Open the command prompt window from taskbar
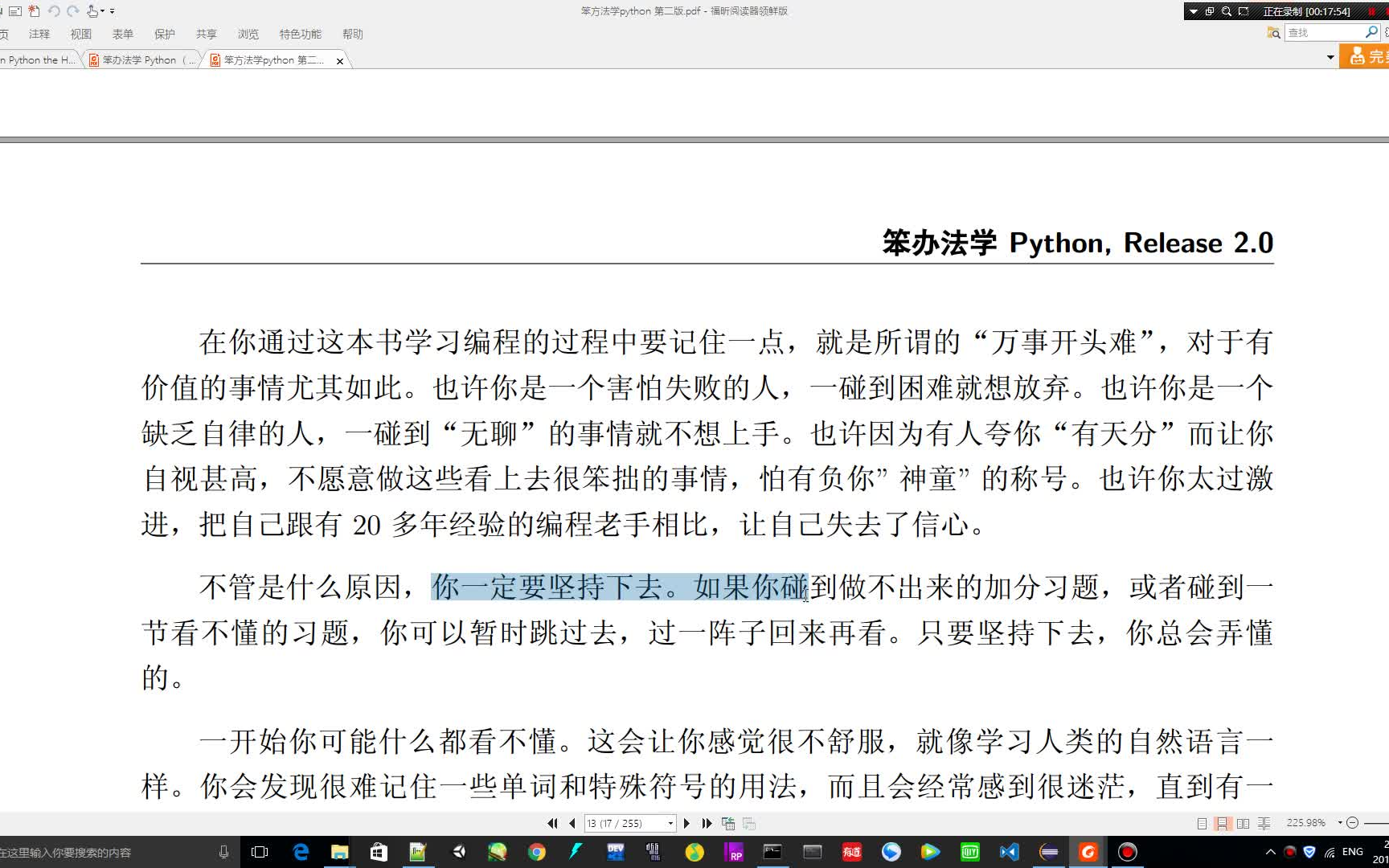This screenshot has width=1389, height=868. (772, 852)
